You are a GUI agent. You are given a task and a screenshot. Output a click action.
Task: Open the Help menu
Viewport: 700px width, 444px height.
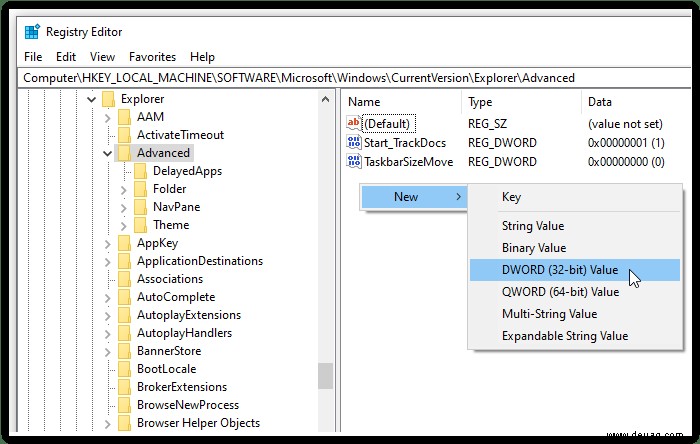pos(202,57)
